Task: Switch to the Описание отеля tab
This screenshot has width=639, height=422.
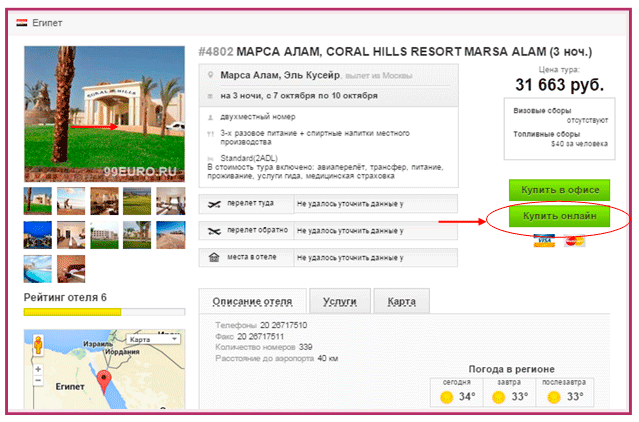Action: (252, 301)
